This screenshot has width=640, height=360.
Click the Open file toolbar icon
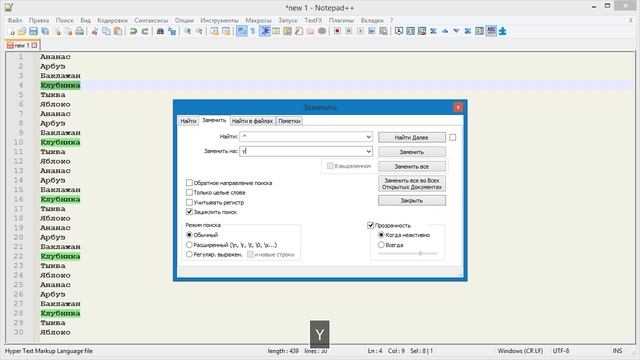[22, 31]
